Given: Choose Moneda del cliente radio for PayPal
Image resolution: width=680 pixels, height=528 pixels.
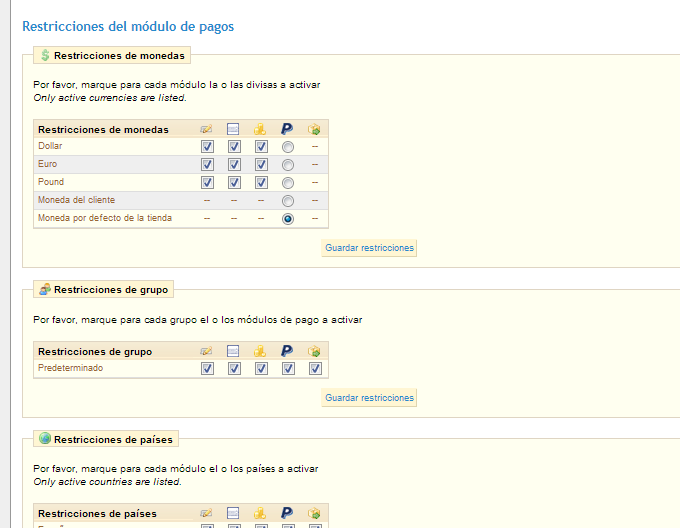Looking at the screenshot, I should pyautogui.click(x=288, y=201).
